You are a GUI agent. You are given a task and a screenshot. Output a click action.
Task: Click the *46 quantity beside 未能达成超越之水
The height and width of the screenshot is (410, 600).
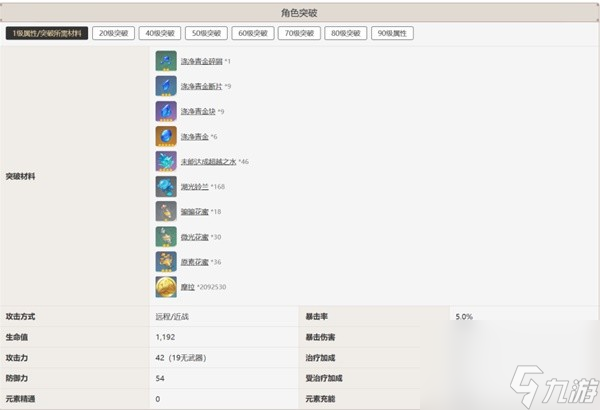(x=243, y=162)
